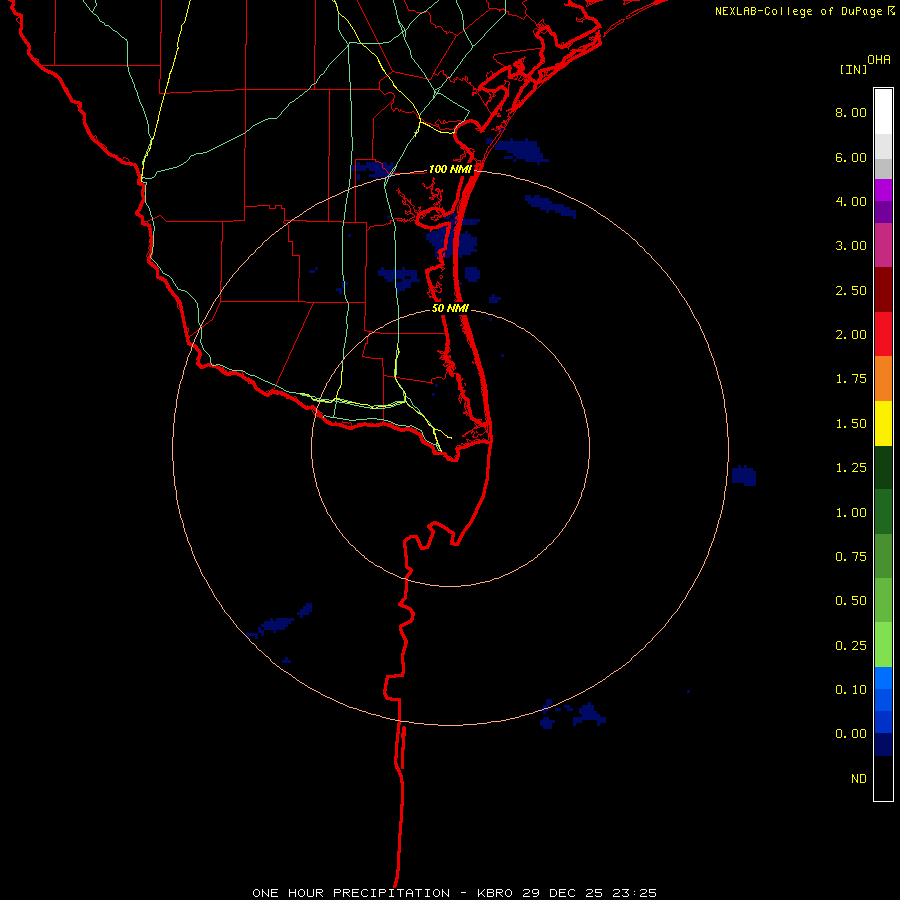Select the 3.00 legend value
This screenshot has height=900, width=900.
point(851,246)
